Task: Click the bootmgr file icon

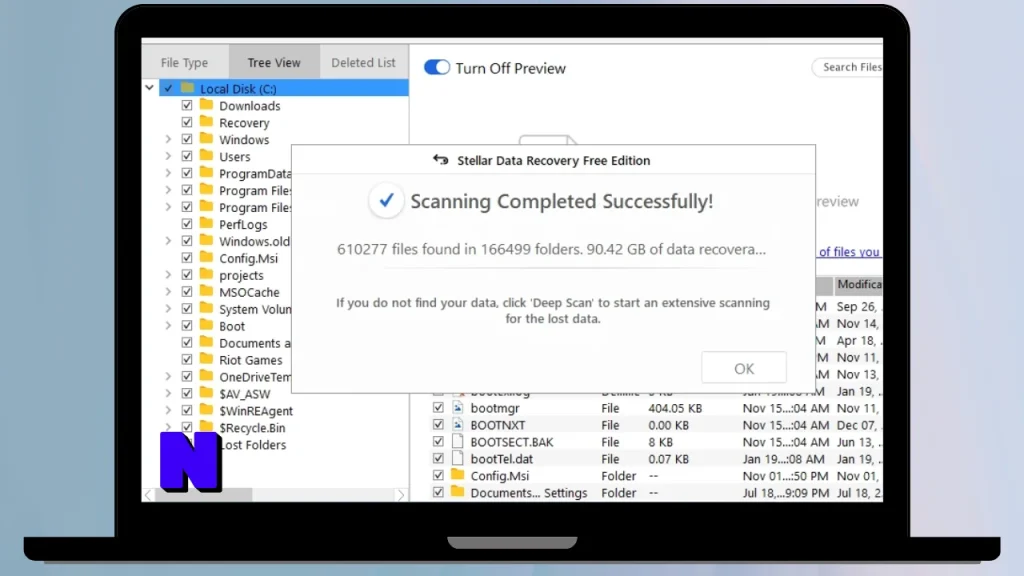Action: click(x=458, y=408)
